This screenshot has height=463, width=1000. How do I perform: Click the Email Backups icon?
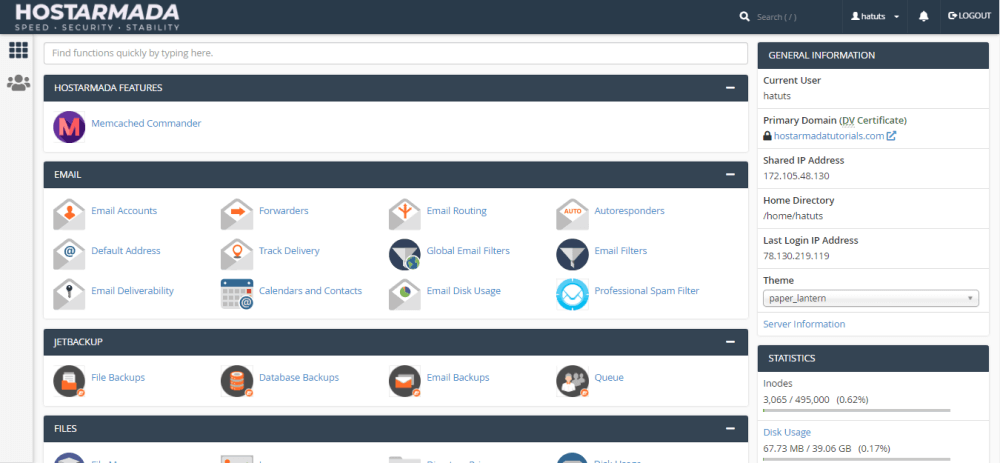point(404,381)
